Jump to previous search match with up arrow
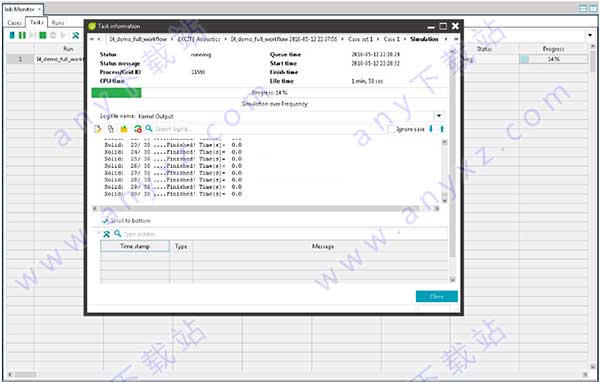This screenshot has width=600, height=382. [442, 129]
